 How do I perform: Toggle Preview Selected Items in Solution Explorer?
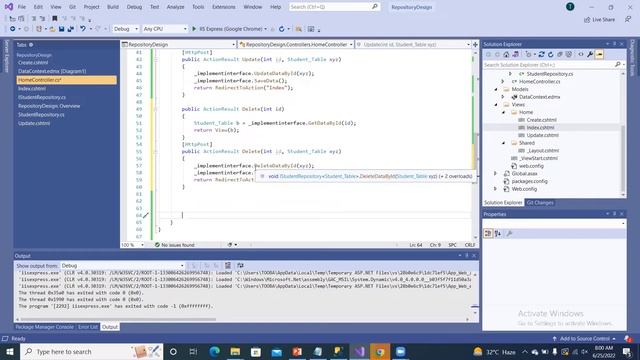(599, 54)
